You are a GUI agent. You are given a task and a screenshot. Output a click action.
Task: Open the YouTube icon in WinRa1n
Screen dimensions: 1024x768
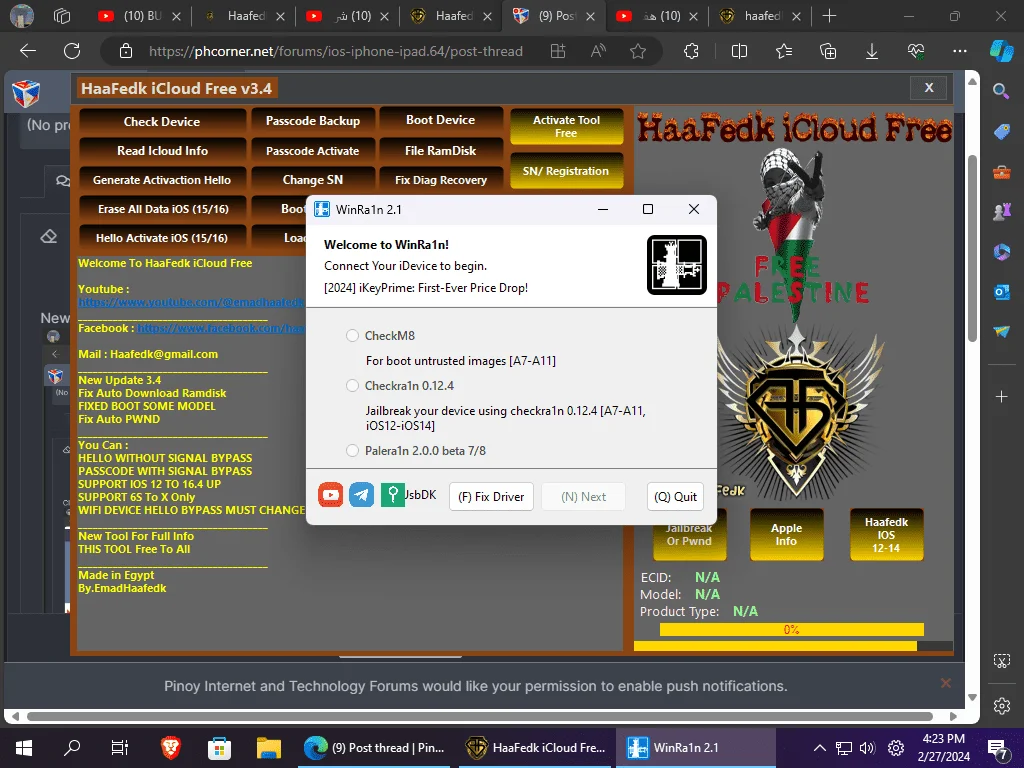330,495
